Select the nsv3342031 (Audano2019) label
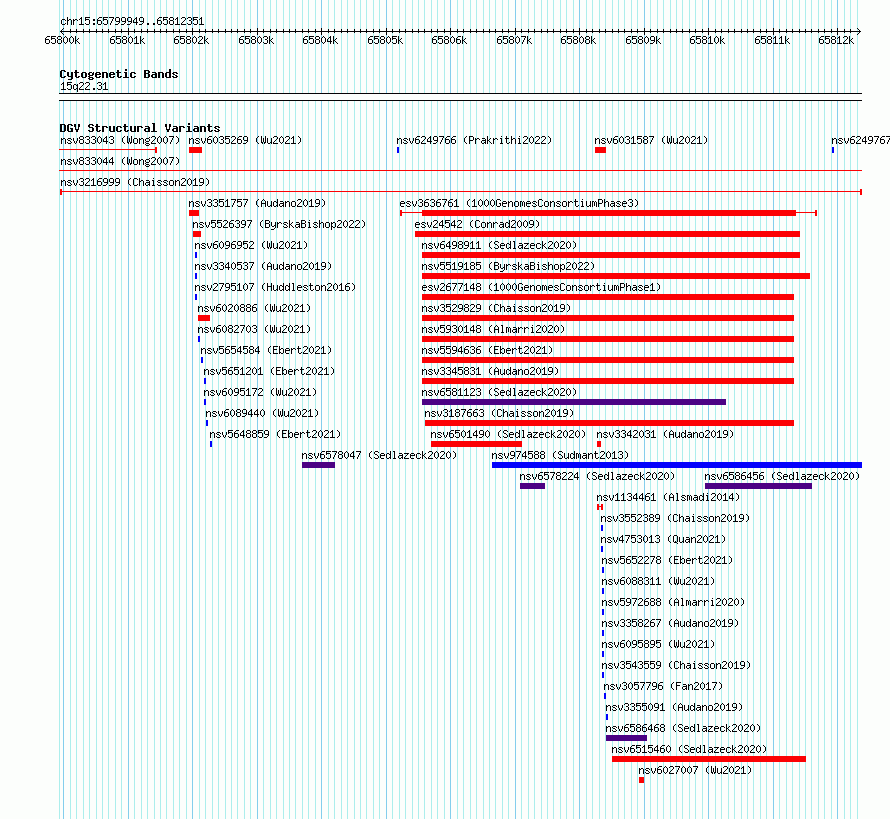The width and height of the screenshot is (890, 819). pyautogui.click(x=665, y=434)
